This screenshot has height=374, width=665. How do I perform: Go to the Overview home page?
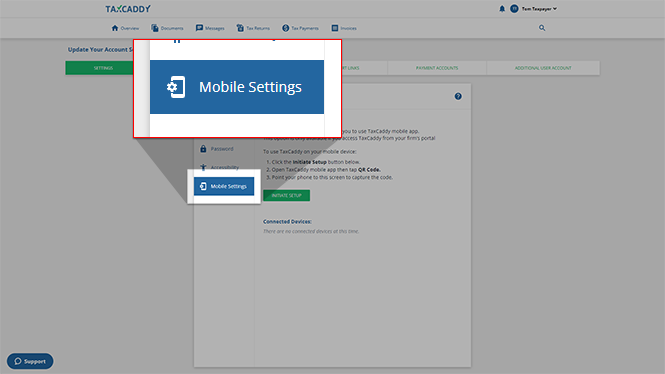pyautogui.click(x=125, y=28)
